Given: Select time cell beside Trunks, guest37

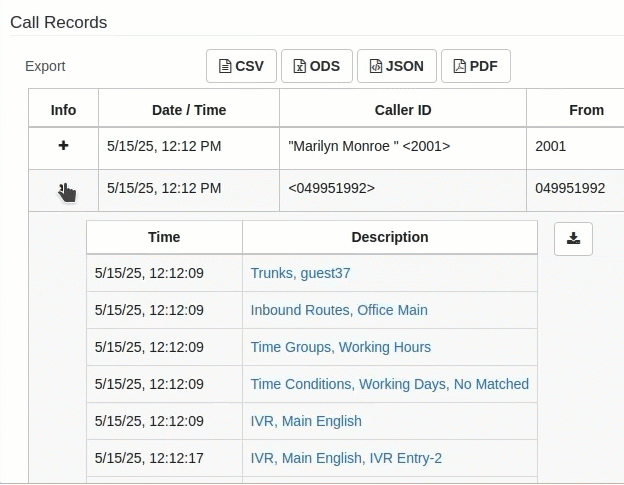Looking at the screenshot, I should click(x=164, y=273).
